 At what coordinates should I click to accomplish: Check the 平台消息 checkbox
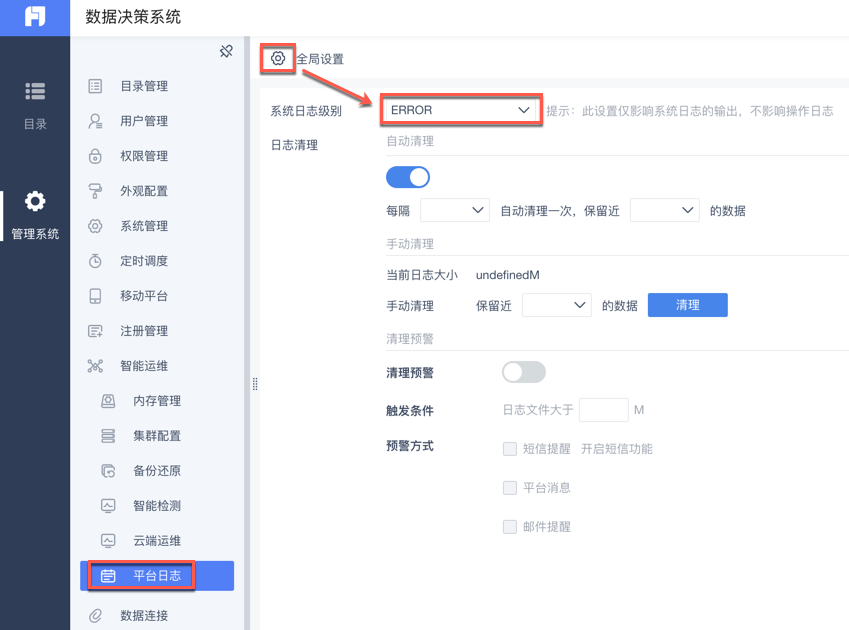[510, 488]
